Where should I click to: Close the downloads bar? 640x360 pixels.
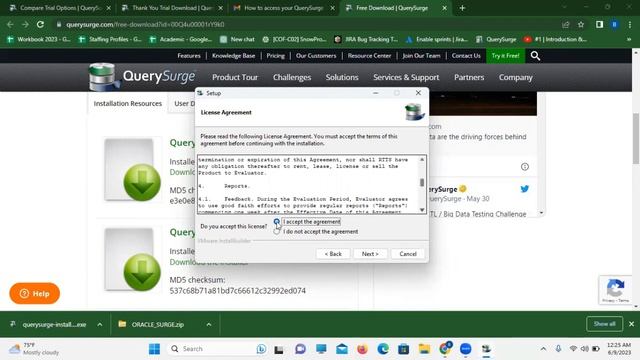pyautogui.click(x=631, y=324)
